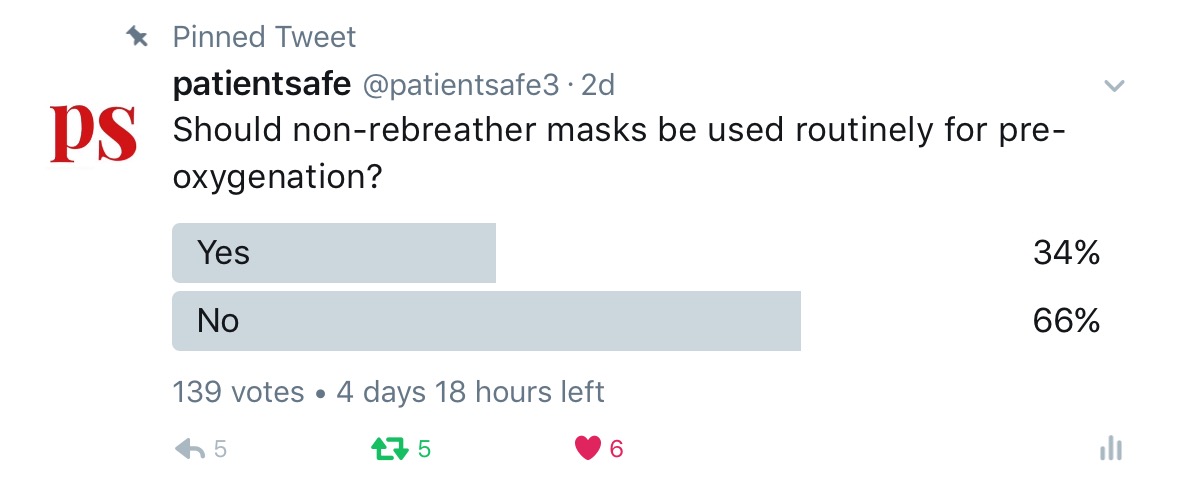Image resolution: width=1182 pixels, height=489 pixels.
Task: Click the reply arrow icon
Action: click(x=190, y=450)
